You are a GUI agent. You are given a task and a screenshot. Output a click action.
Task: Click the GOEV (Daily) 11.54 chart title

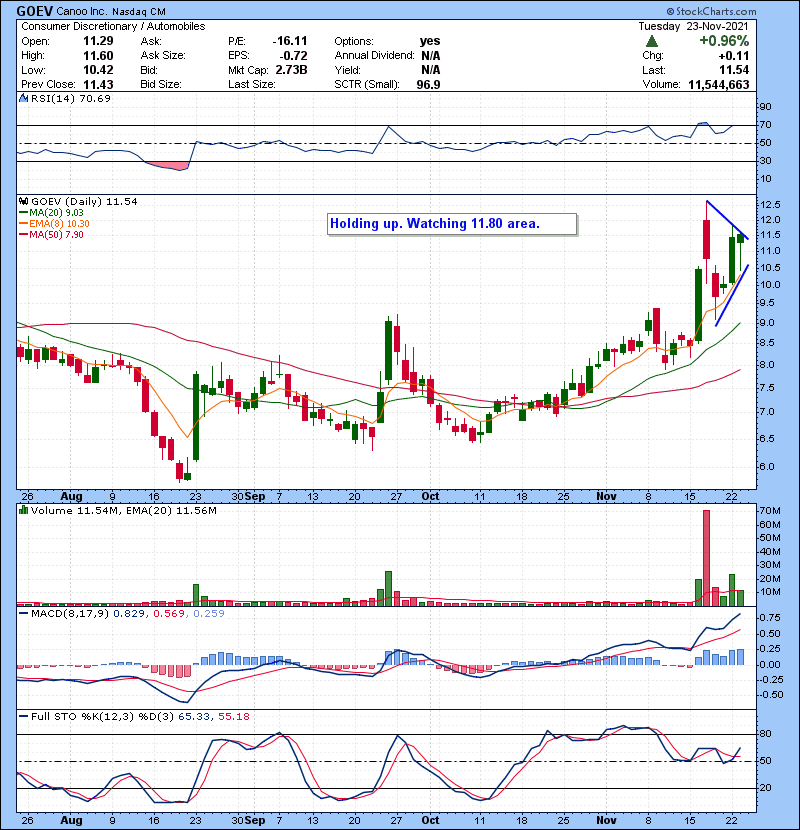[x=84, y=202]
